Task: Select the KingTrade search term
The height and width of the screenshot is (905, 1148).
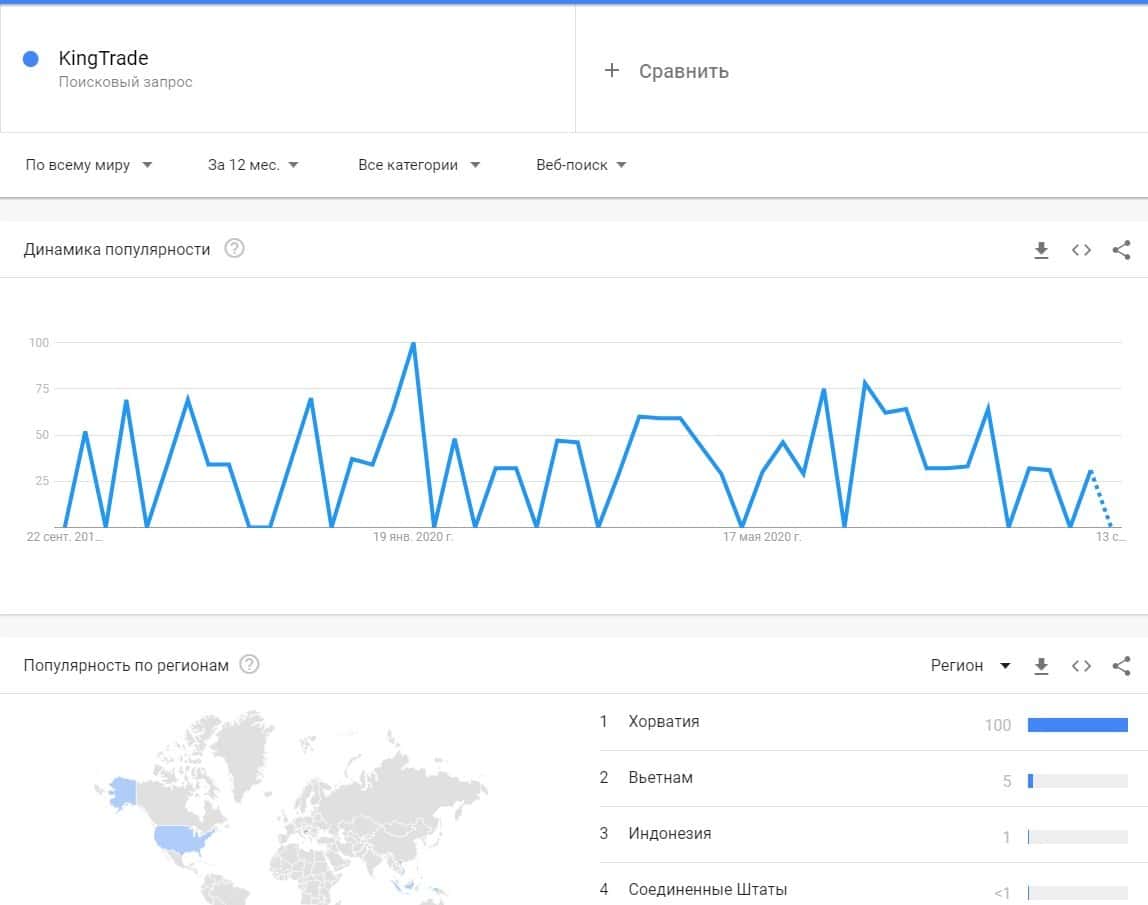Action: point(103,59)
